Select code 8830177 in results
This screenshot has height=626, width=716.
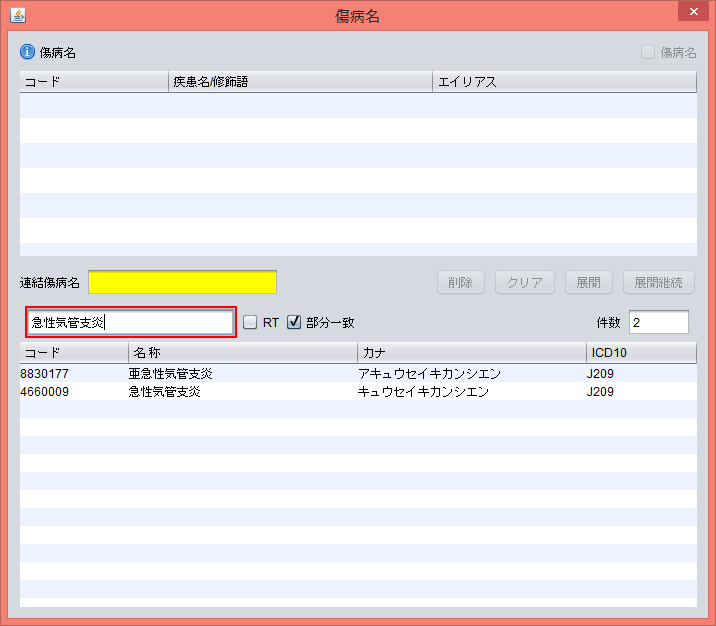[44, 373]
